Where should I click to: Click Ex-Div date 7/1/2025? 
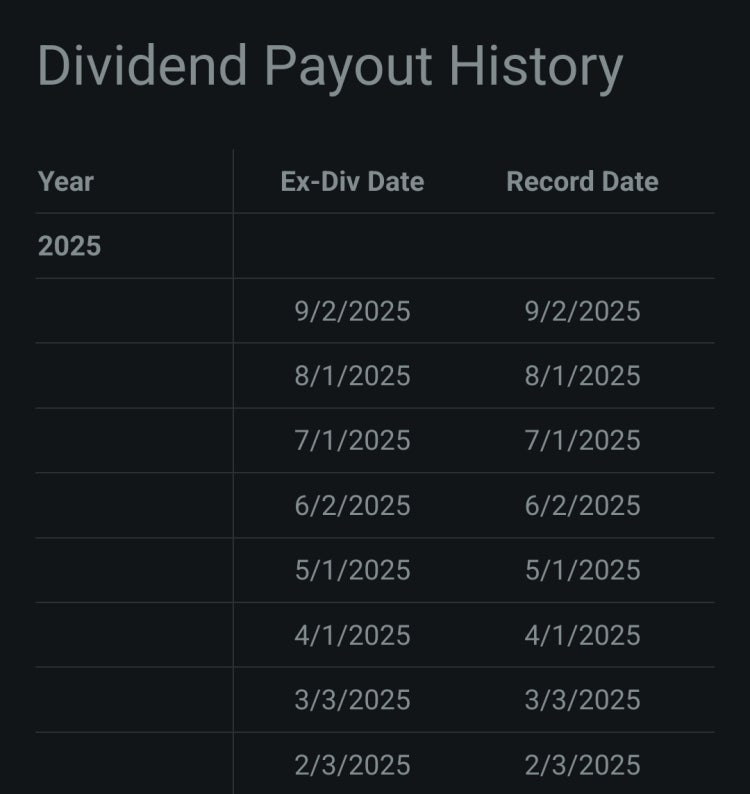coord(352,441)
